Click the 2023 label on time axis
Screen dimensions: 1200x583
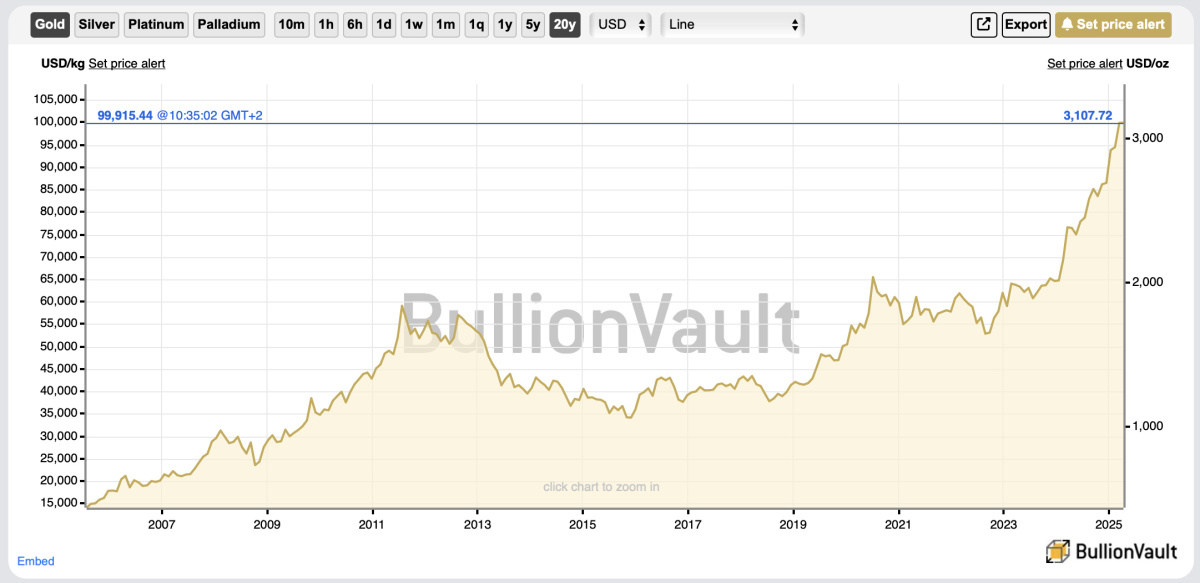pyautogui.click(x=1004, y=524)
